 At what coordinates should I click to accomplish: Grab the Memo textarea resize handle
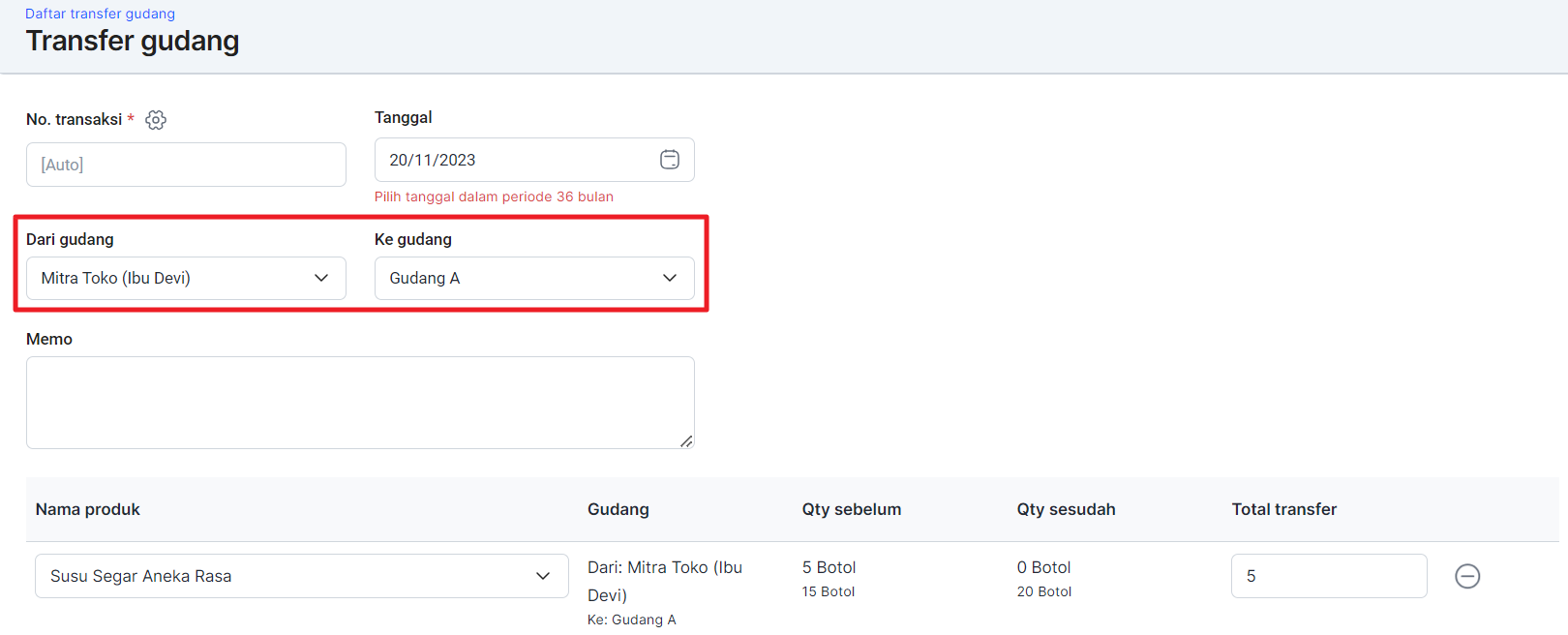(x=686, y=441)
